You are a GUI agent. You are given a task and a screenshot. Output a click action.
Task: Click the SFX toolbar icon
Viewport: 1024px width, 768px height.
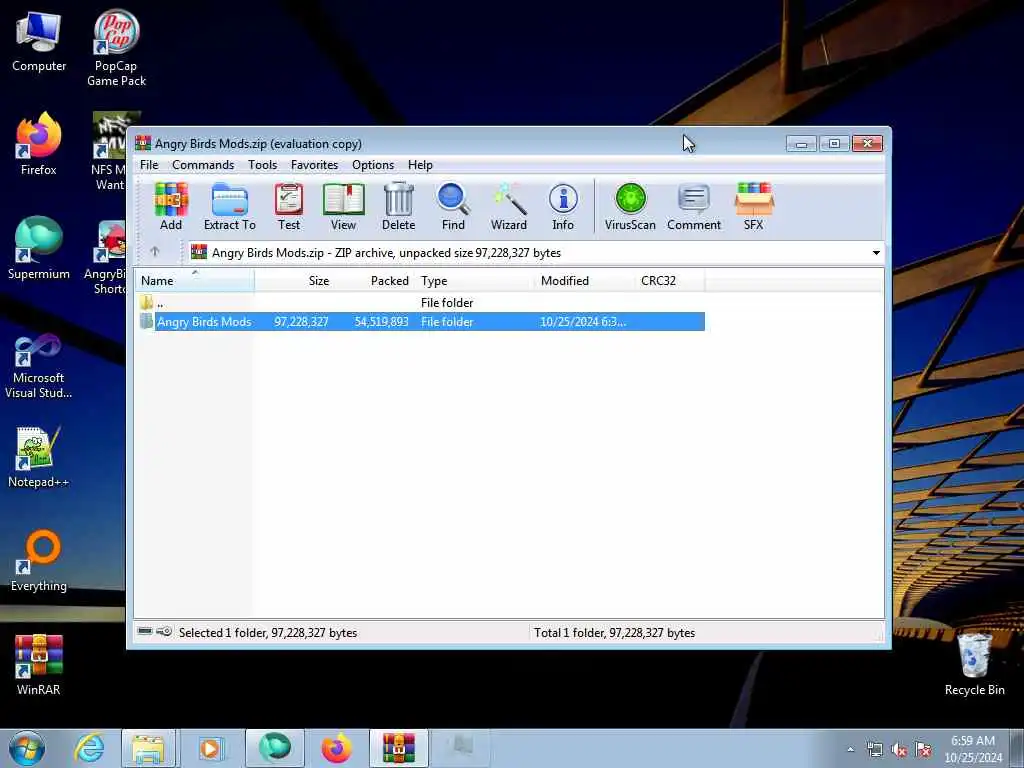pos(754,206)
